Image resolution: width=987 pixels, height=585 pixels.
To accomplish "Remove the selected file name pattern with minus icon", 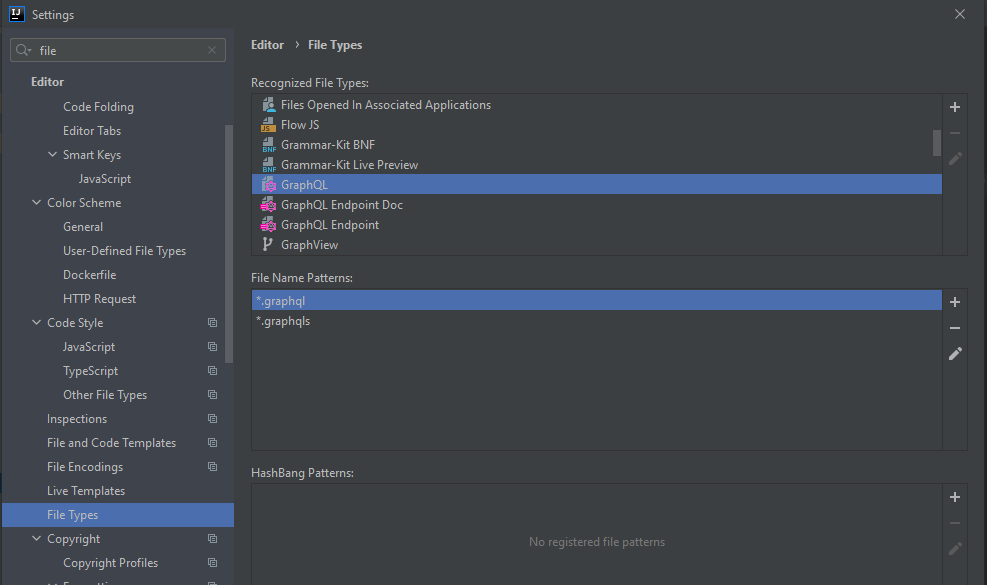I will click(954, 327).
